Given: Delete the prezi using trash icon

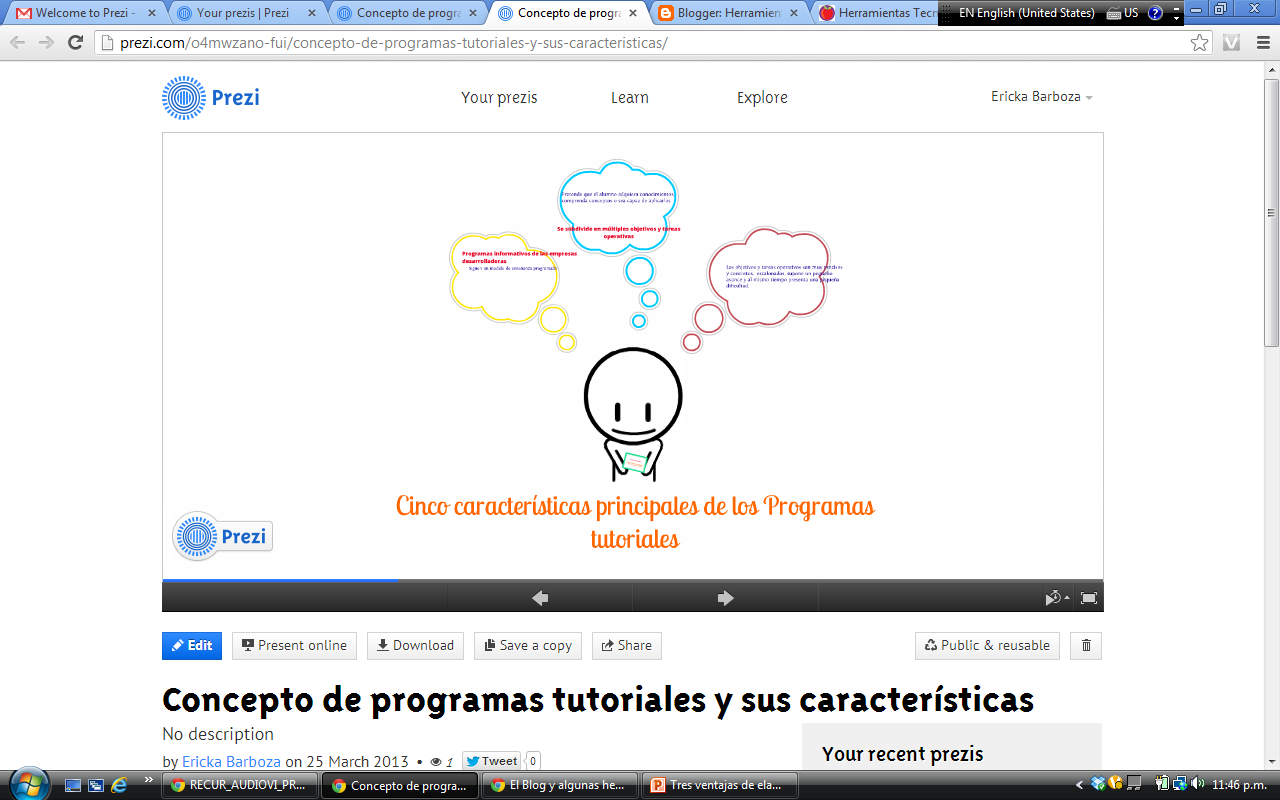Looking at the screenshot, I should coord(1086,645).
